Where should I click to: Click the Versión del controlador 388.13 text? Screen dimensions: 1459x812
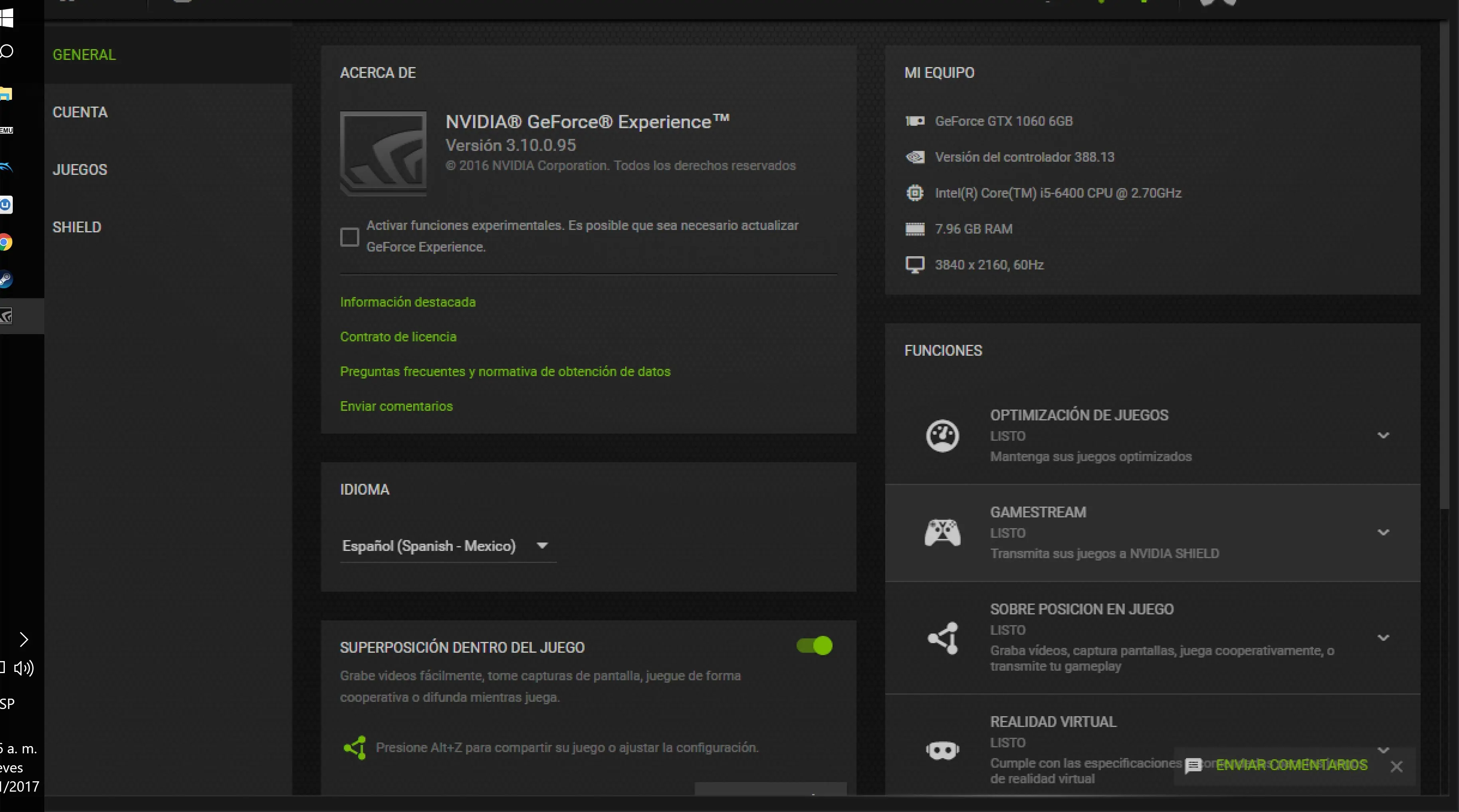[x=1024, y=157]
